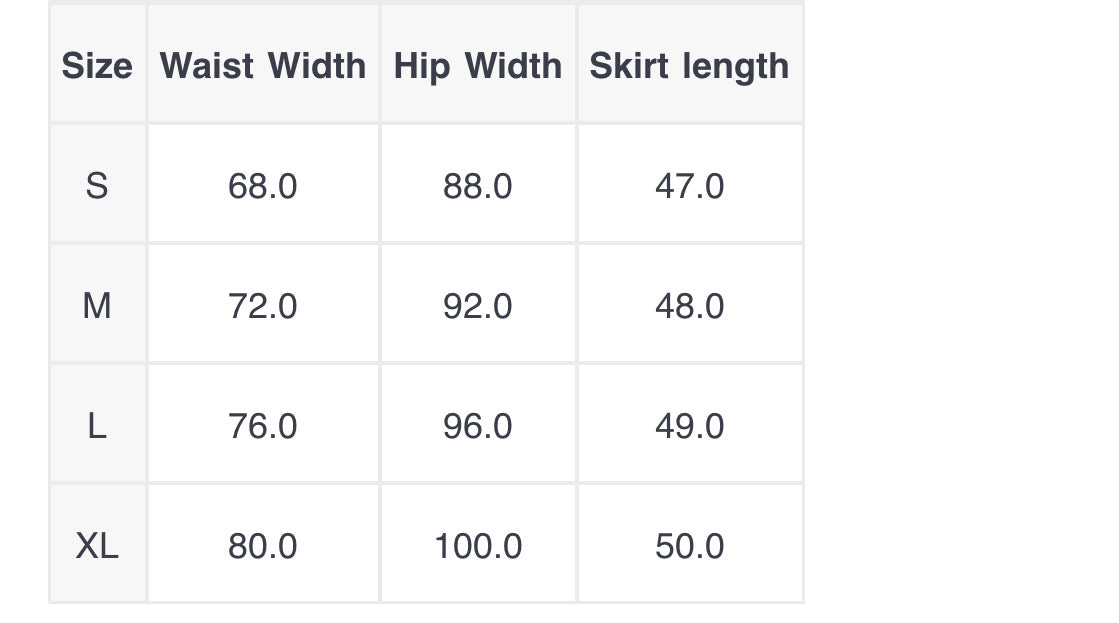This screenshot has height=623, width=1119.
Task: Click the Hip Width column header
Action: click(x=478, y=66)
